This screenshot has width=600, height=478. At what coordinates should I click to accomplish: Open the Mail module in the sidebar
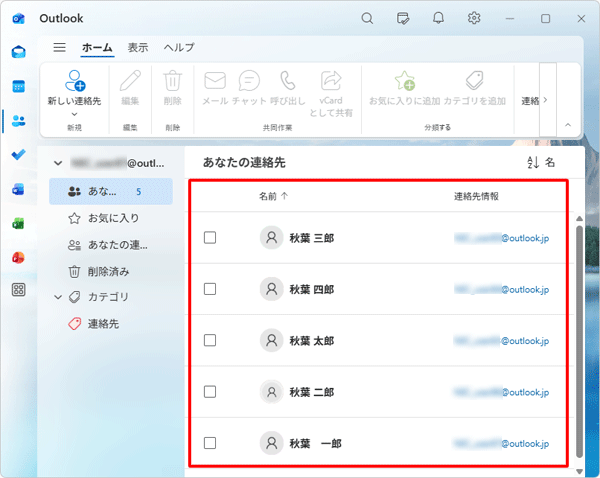click(18, 51)
